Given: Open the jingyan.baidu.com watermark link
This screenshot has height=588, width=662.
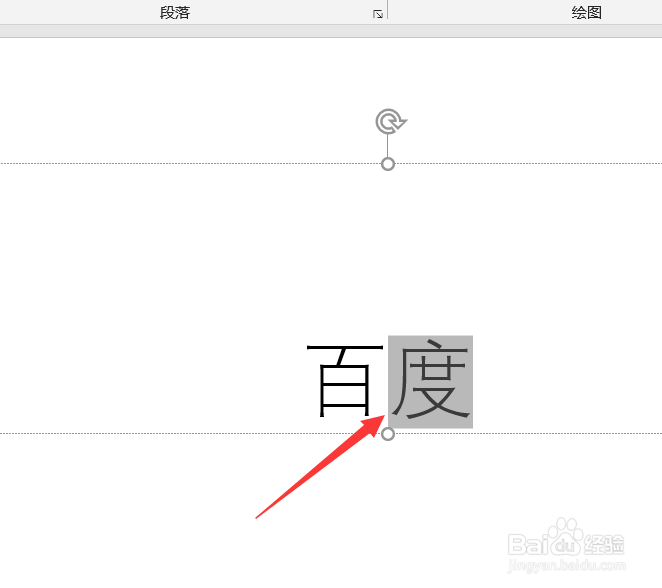Looking at the screenshot, I should coord(566,565).
